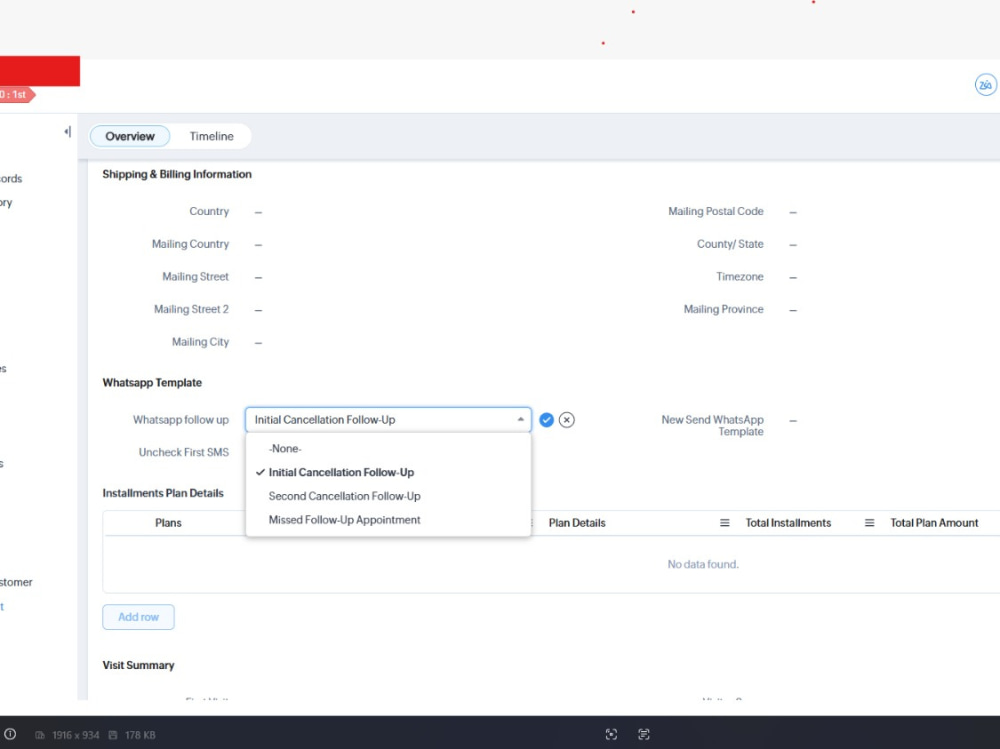Image resolution: width=1000 pixels, height=749 pixels.
Task: Collapse the Whatsapp follow up dropdown arrow
Action: pyautogui.click(x=520, y=419)
